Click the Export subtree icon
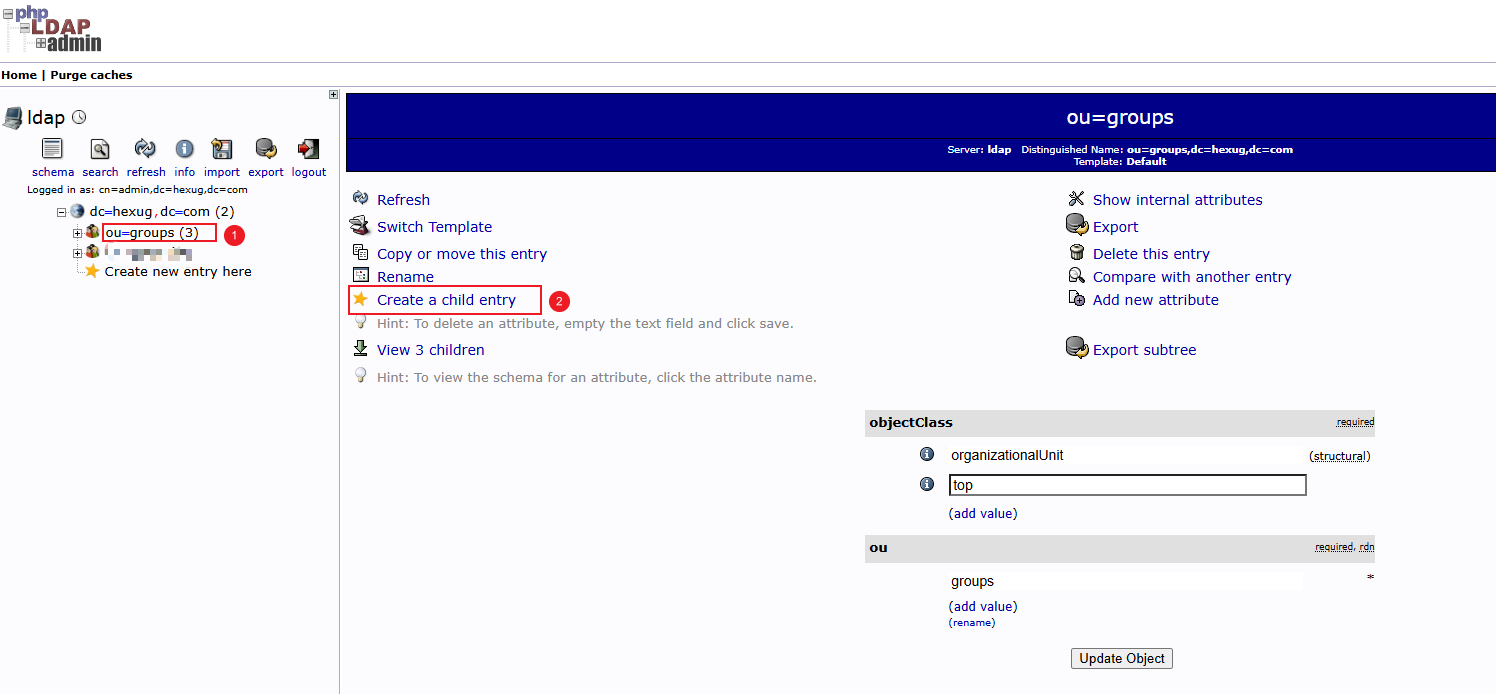Viewport: 1496px width, 696px height. coord(1077,348)
